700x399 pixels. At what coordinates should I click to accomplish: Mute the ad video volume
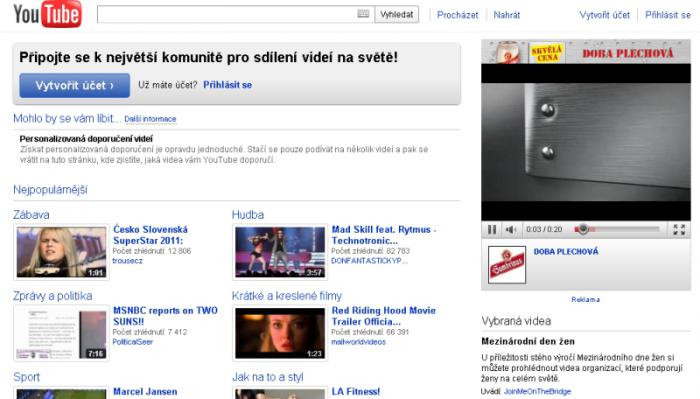(x=510, y=229)
